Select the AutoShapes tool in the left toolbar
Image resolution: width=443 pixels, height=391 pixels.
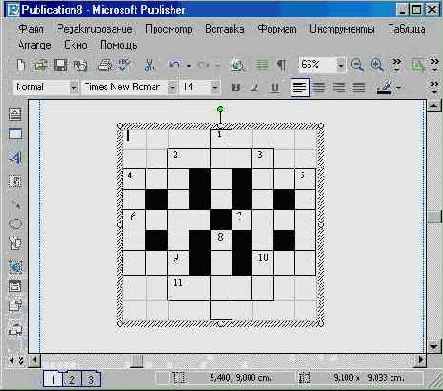coord(15,244)
